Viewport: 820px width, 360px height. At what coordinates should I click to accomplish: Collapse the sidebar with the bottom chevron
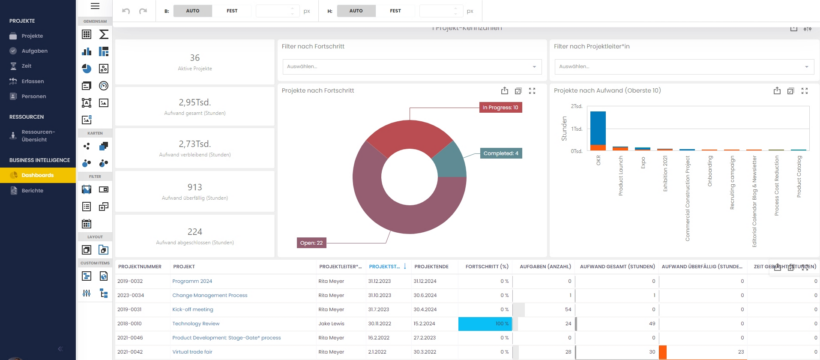pos(60,348)
